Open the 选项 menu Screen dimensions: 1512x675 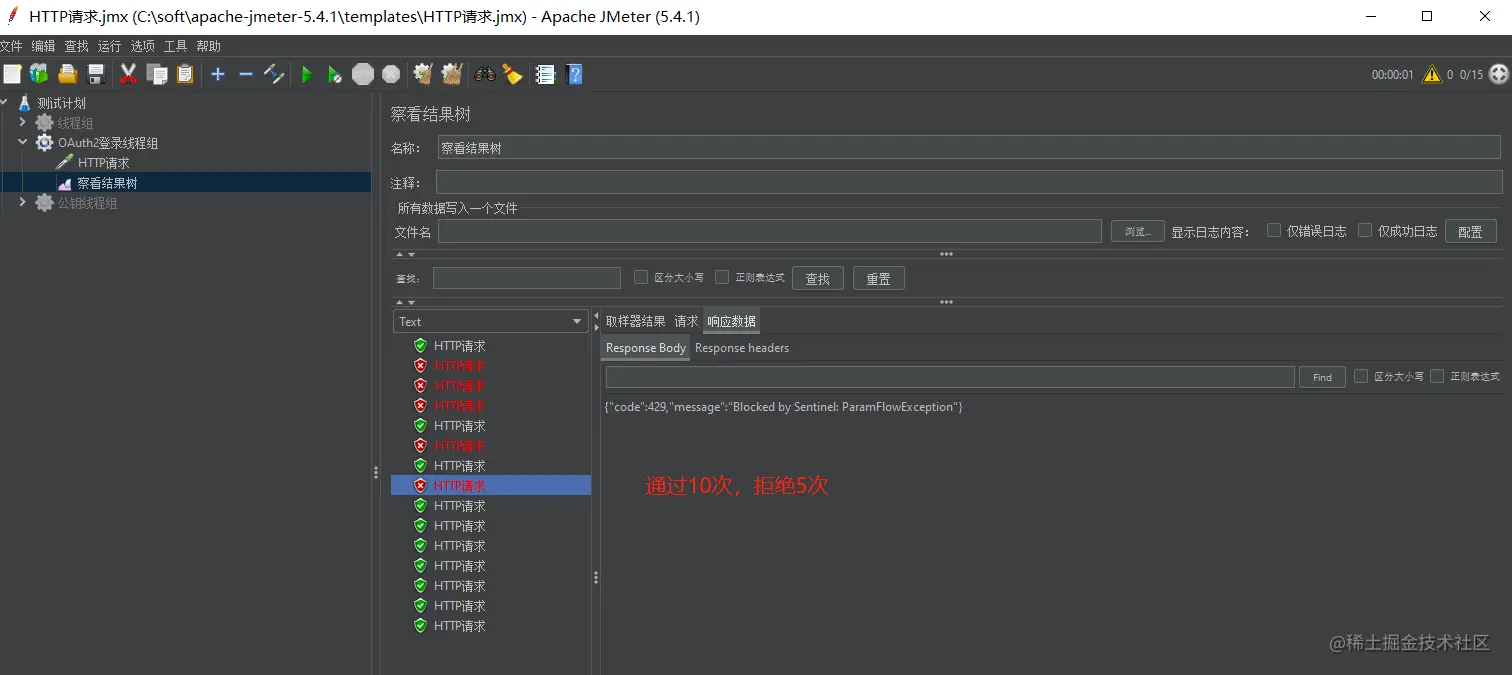(142, 46)
